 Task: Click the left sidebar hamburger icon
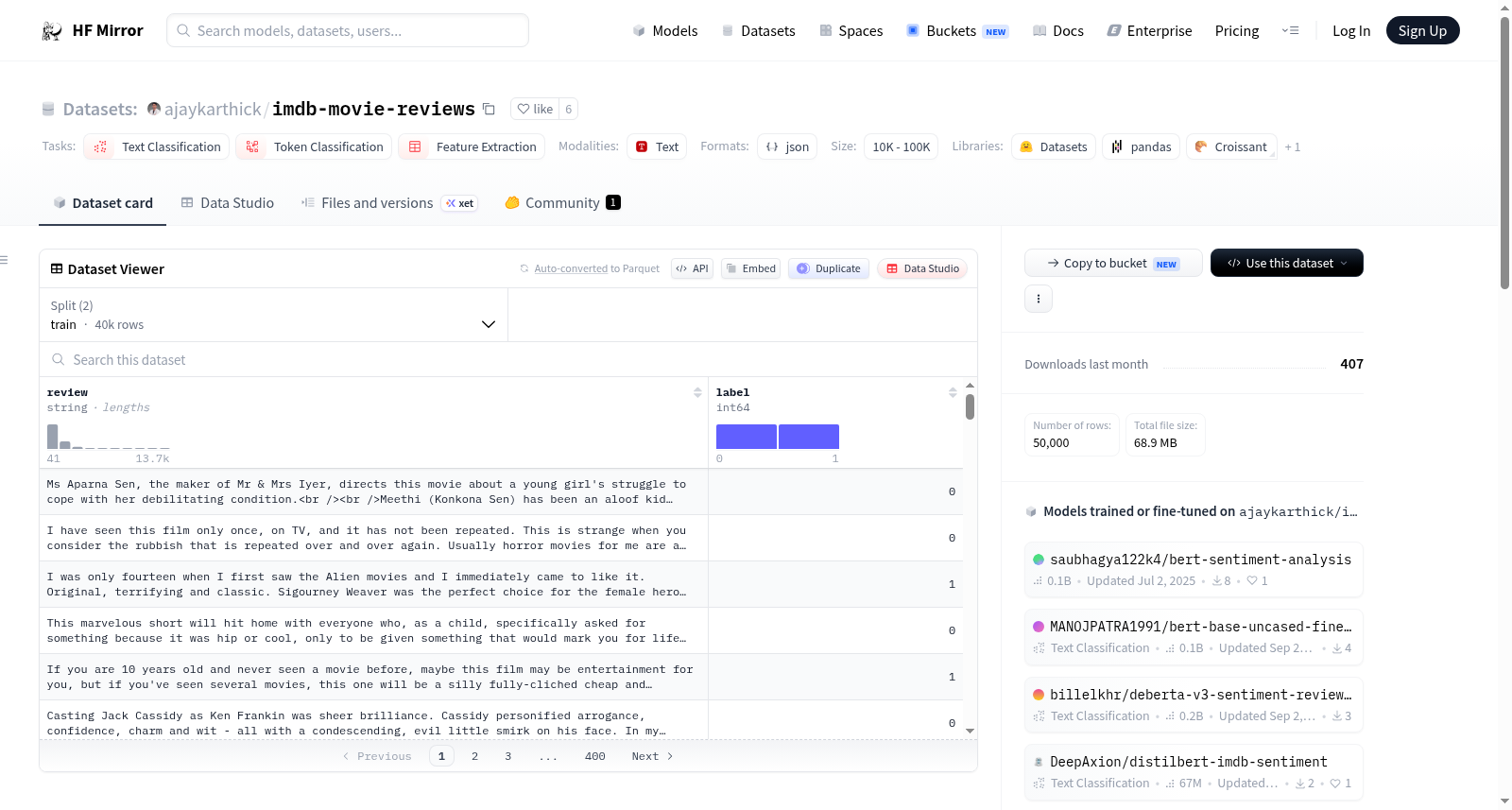(4, 260)
